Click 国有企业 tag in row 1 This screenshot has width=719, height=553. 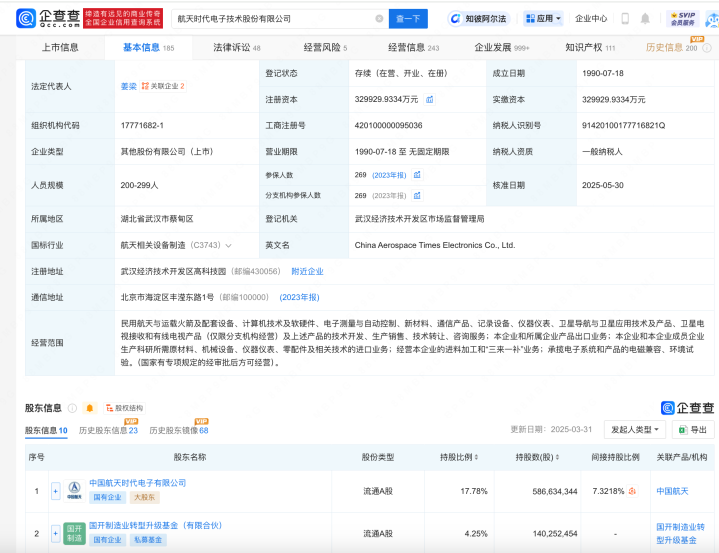(x=107, y=497)
